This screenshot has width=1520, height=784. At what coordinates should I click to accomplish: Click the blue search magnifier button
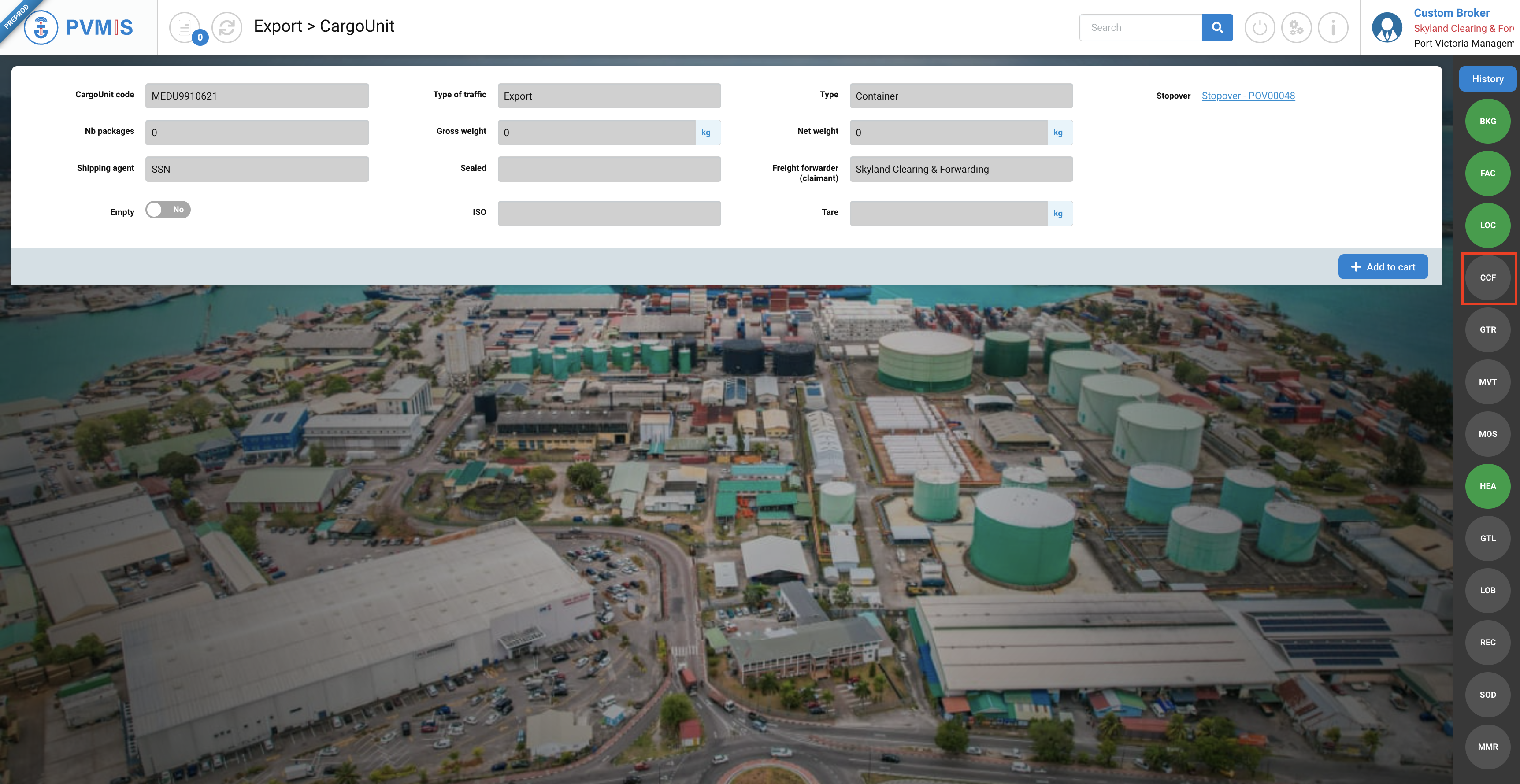[1217, 27]
